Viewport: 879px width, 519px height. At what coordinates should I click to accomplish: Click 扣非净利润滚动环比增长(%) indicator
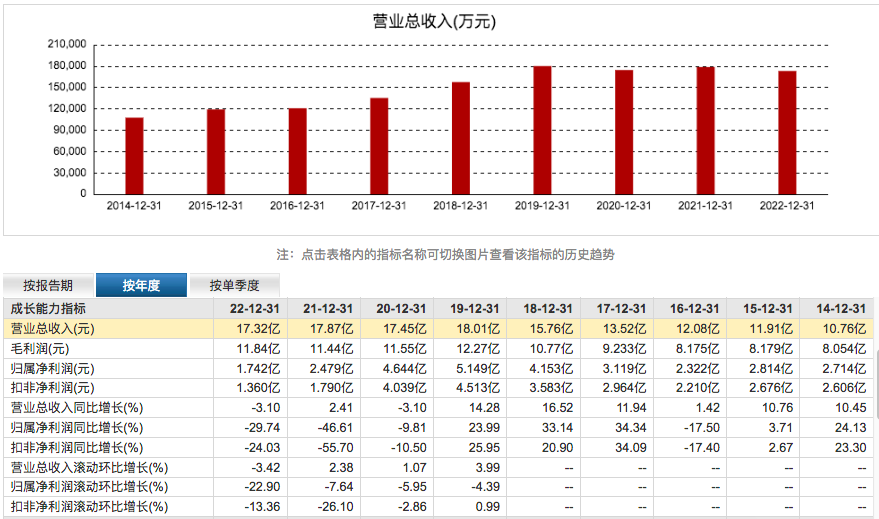(x=89, y=507)
